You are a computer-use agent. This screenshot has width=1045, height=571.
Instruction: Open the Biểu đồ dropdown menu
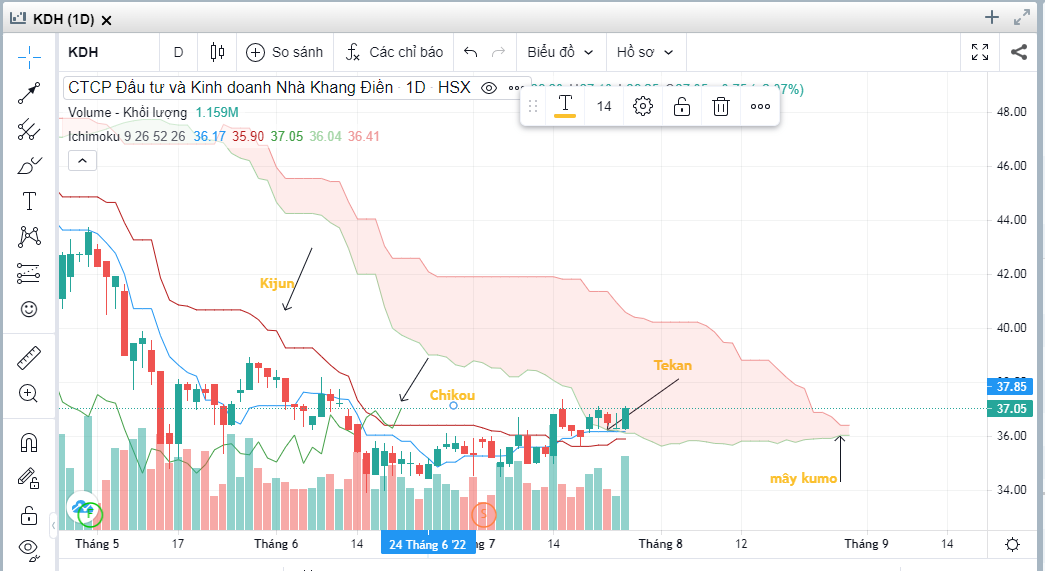pyautogui.click(x=560, y=52)
